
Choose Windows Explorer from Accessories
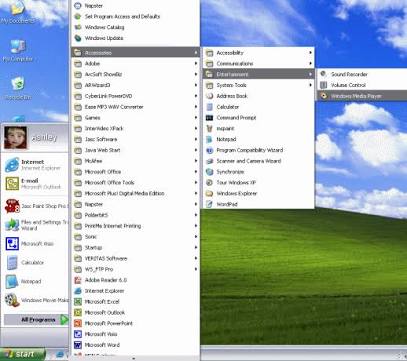click(258, 193)
